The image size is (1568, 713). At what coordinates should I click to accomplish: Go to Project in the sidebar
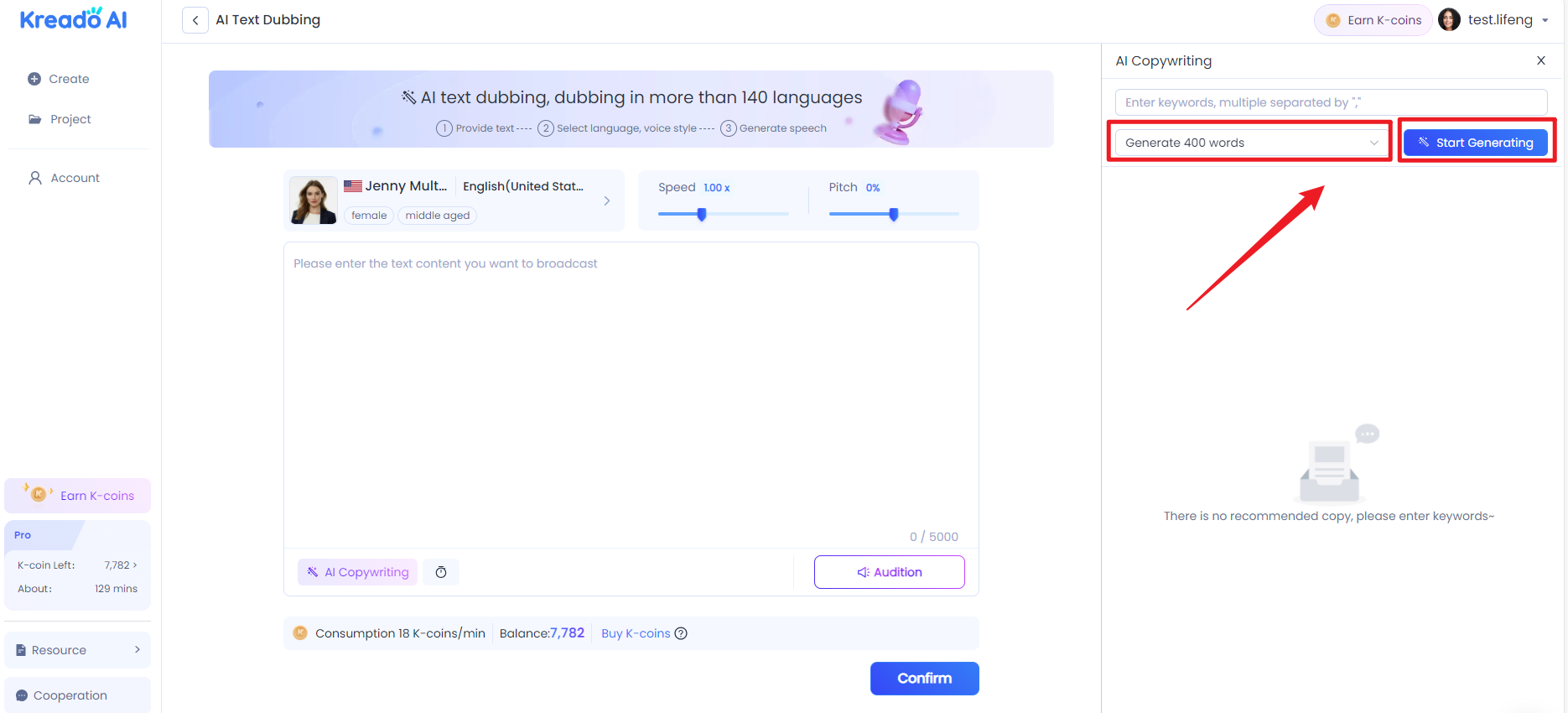70,119
